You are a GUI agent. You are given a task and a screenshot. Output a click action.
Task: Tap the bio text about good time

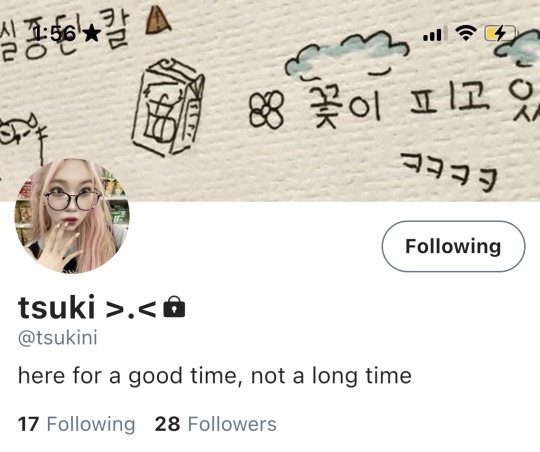coord(215,376)
